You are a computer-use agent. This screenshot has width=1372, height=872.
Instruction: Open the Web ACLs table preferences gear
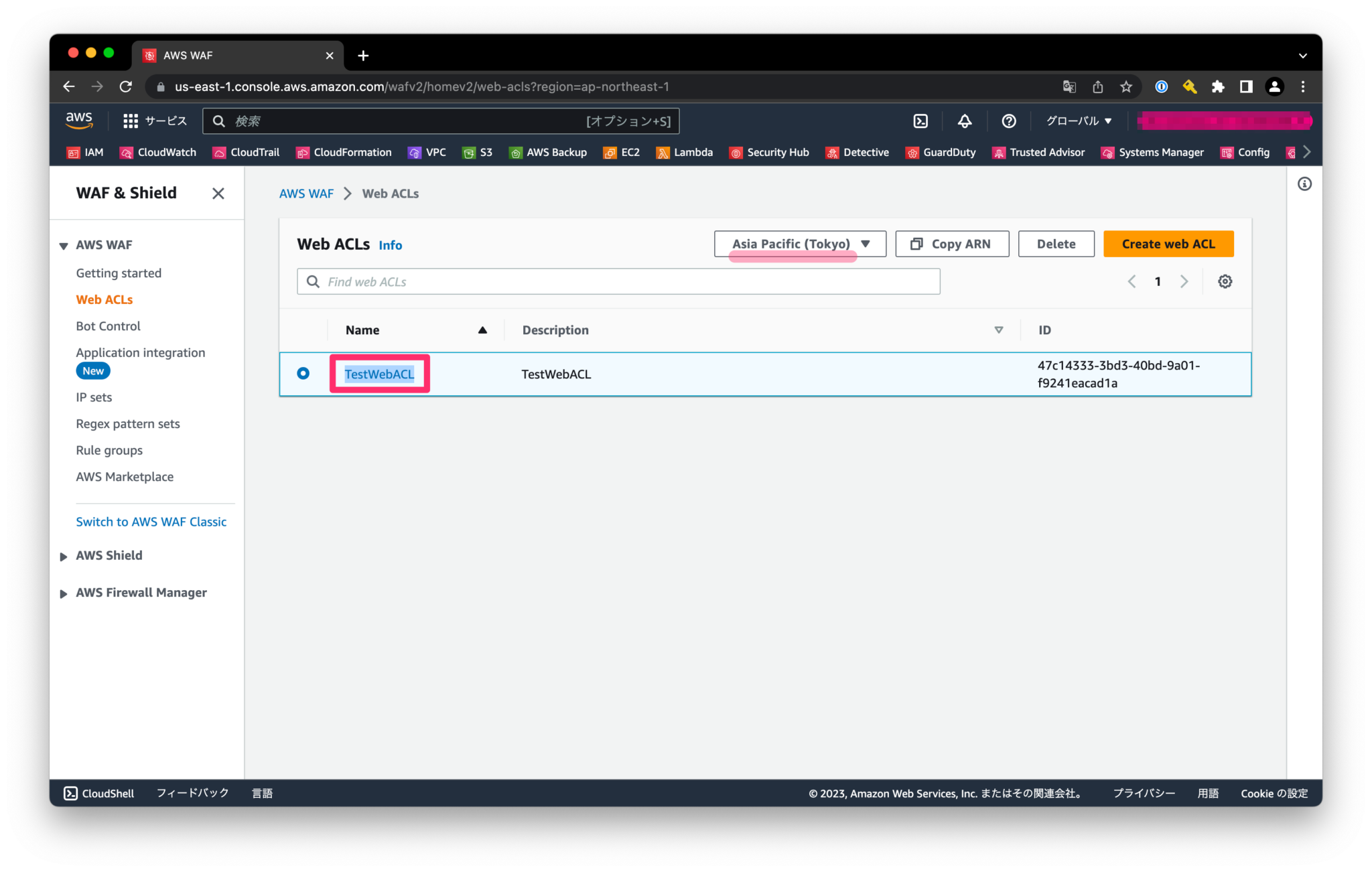point(1225,281)
